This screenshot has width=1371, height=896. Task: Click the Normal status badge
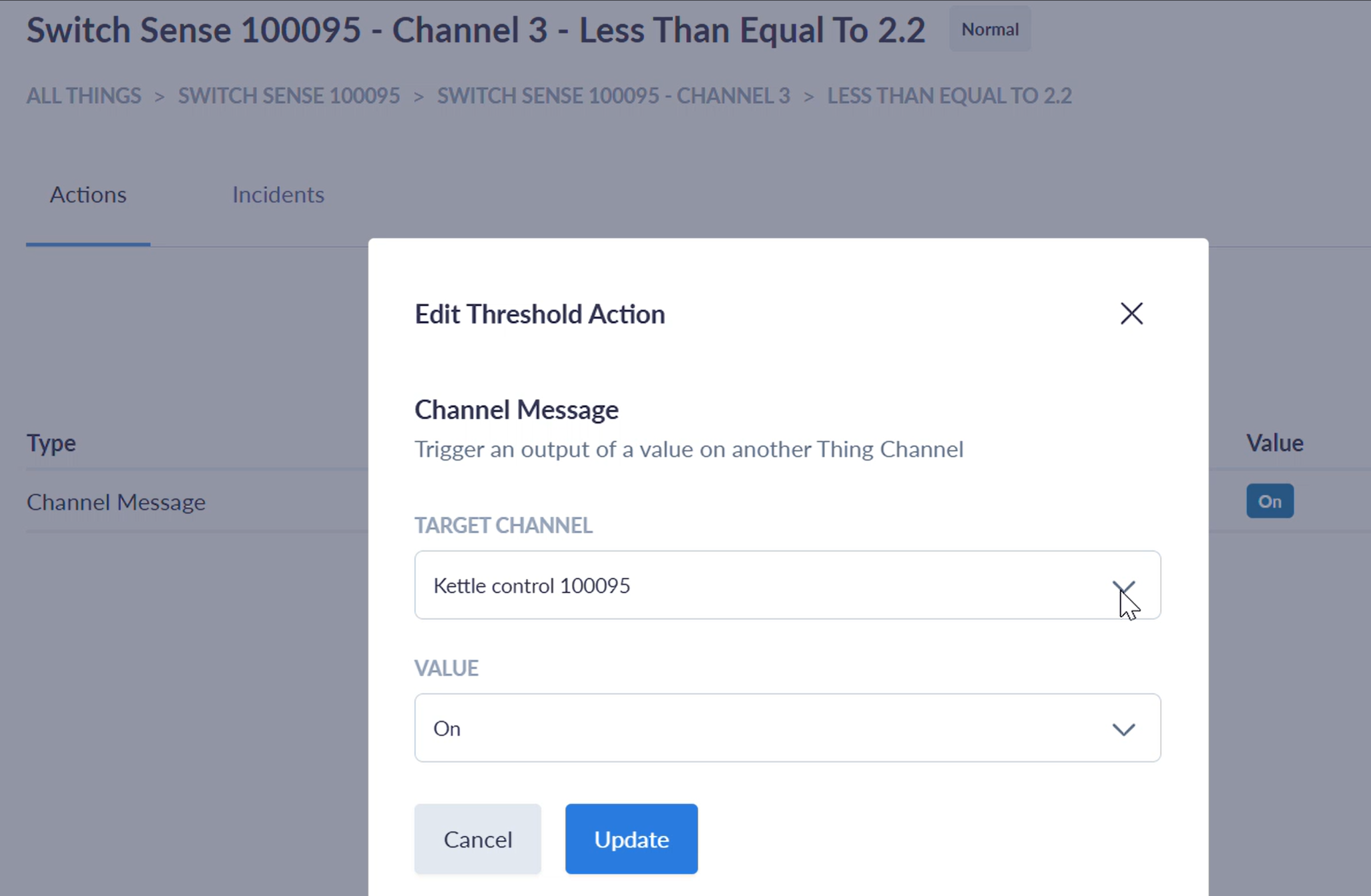(x=989, y=29)
